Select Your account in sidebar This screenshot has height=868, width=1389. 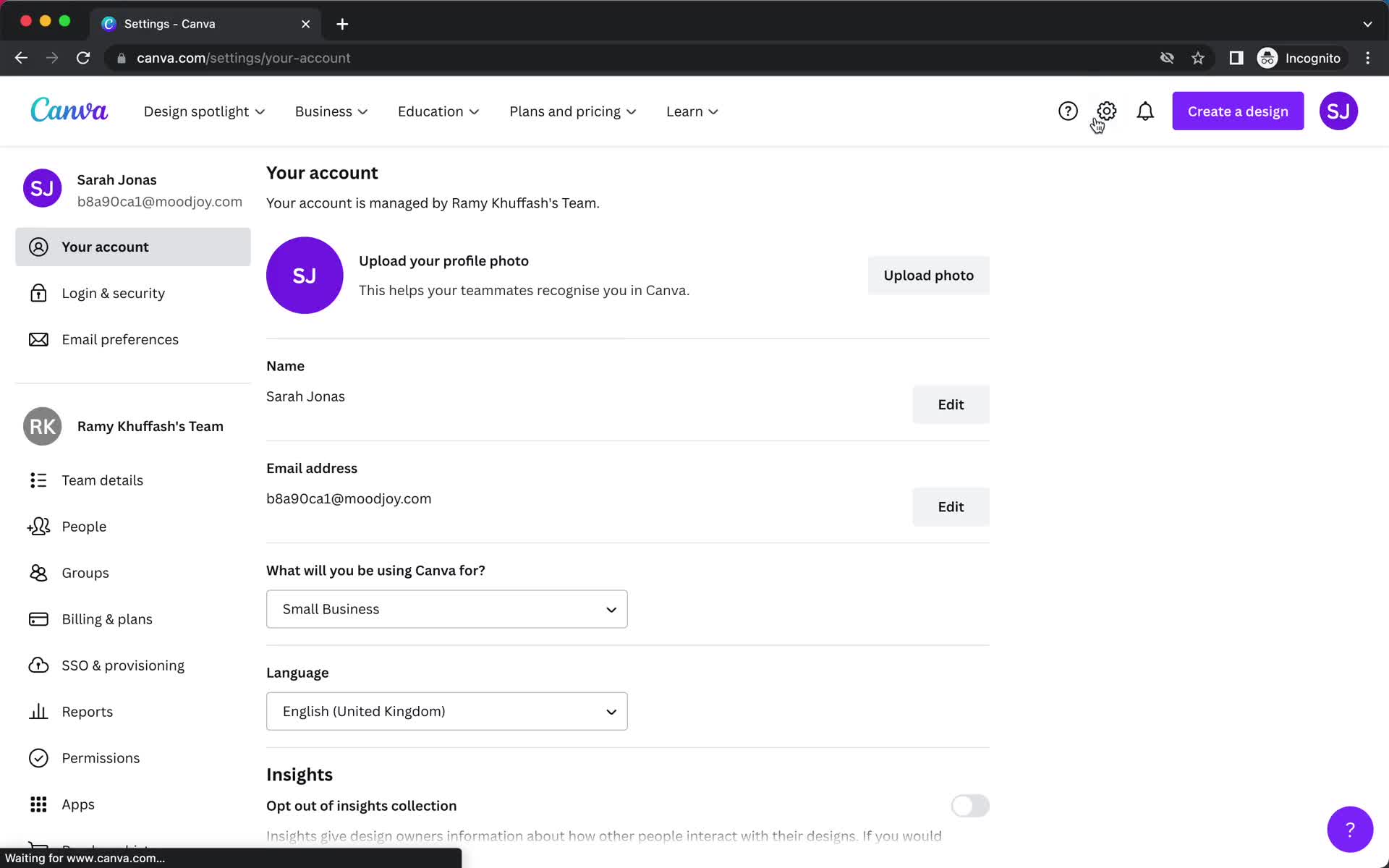click(133, 247)
